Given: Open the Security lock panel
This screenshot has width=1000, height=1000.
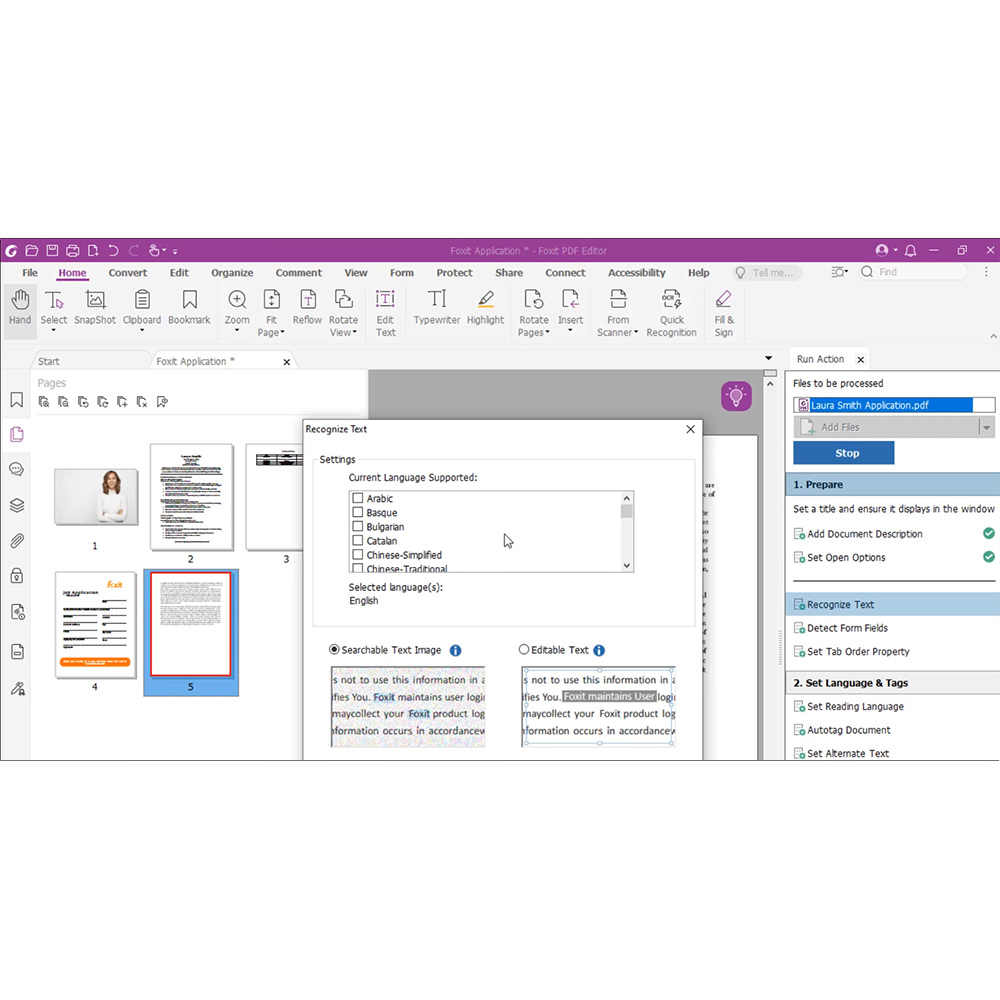Looking at the screenshot, I should (17, 576).
